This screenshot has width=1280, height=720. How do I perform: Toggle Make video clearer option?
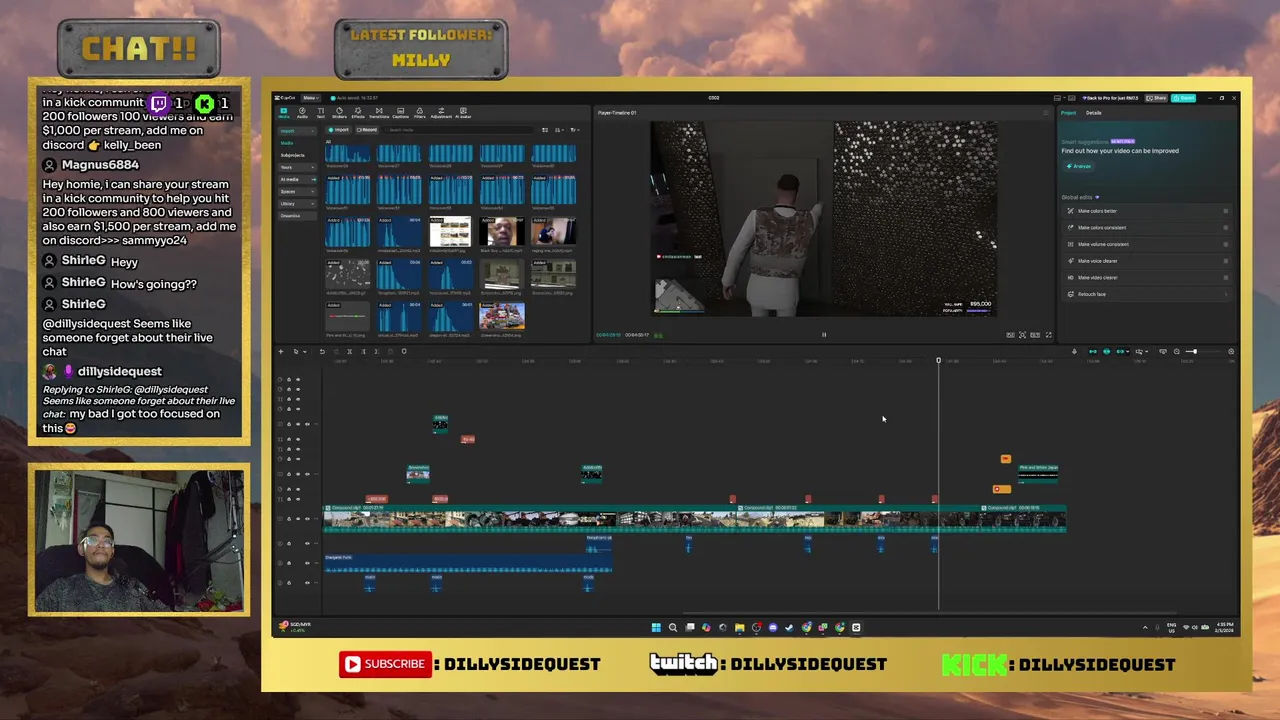[1226, 277]
